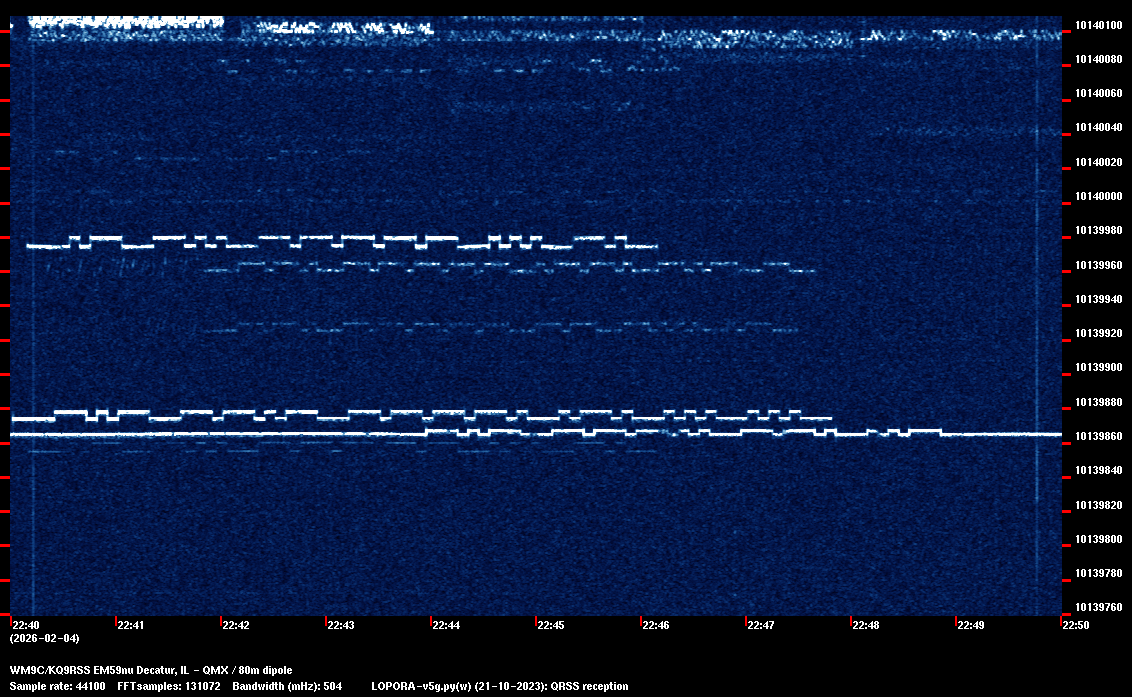Select the 10140000 frequency scale label

pos(1097,196)
